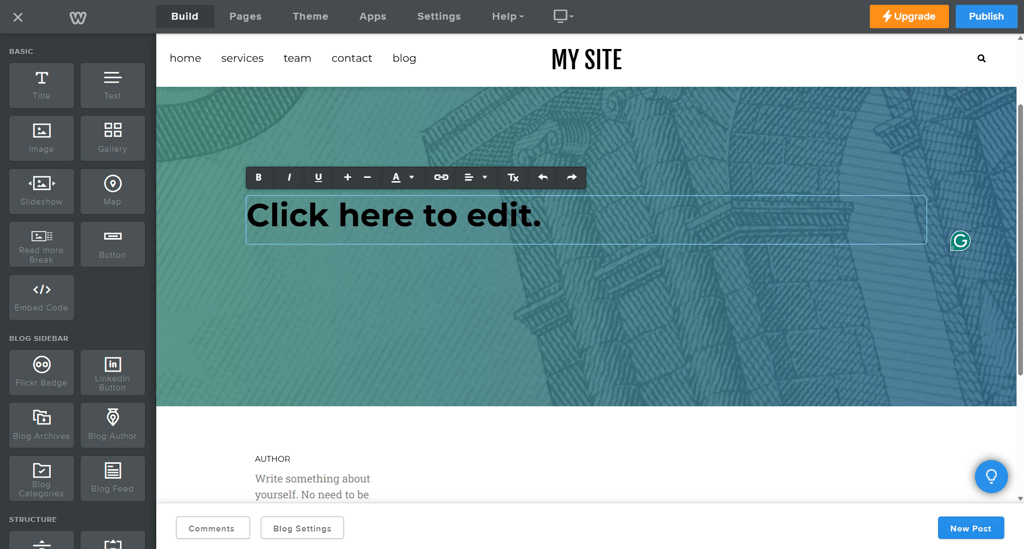Create a New Post
The width and height of the screenshot is (1024, 549).
(x=970, y=528)
